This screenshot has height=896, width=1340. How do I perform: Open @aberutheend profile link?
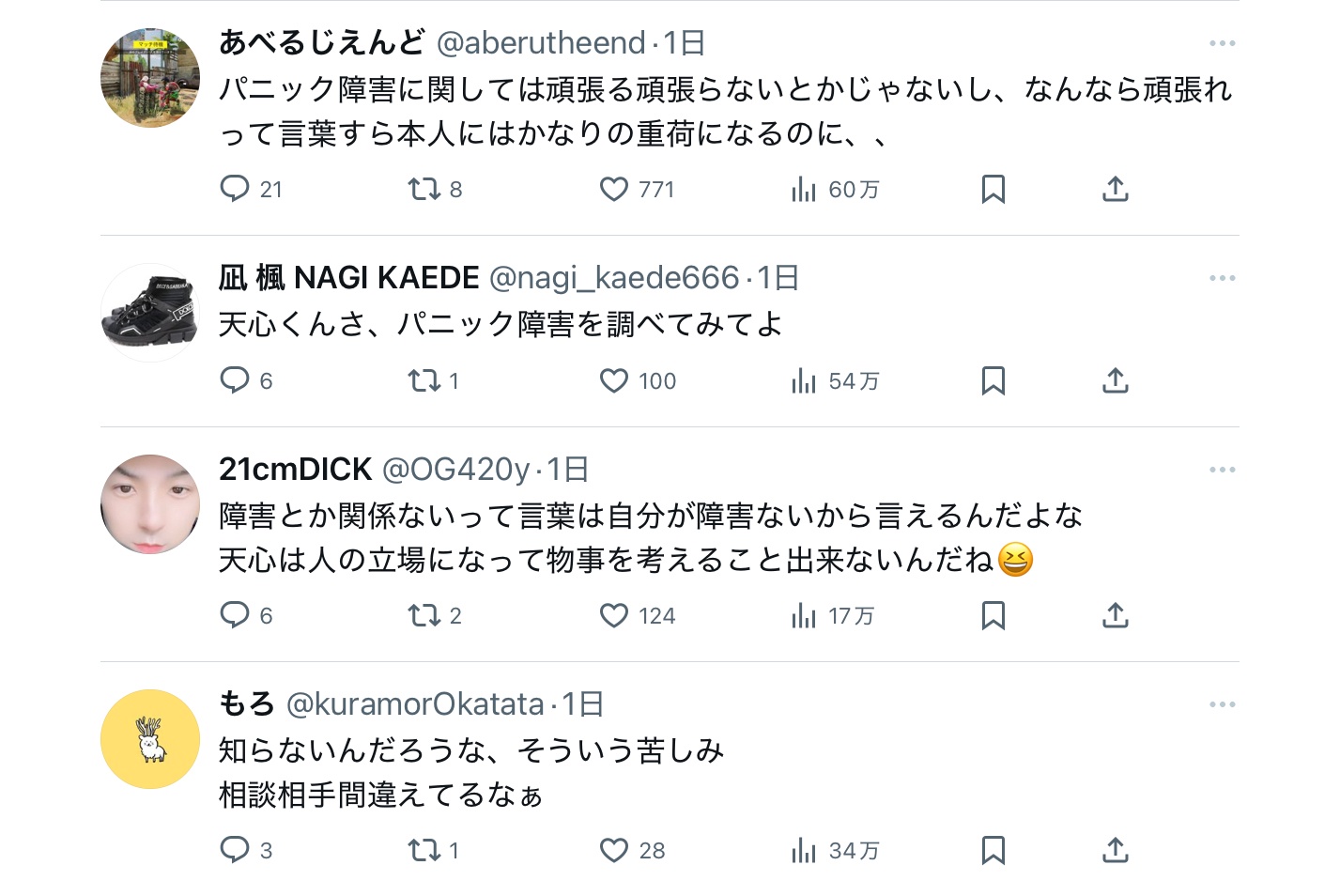541,43
